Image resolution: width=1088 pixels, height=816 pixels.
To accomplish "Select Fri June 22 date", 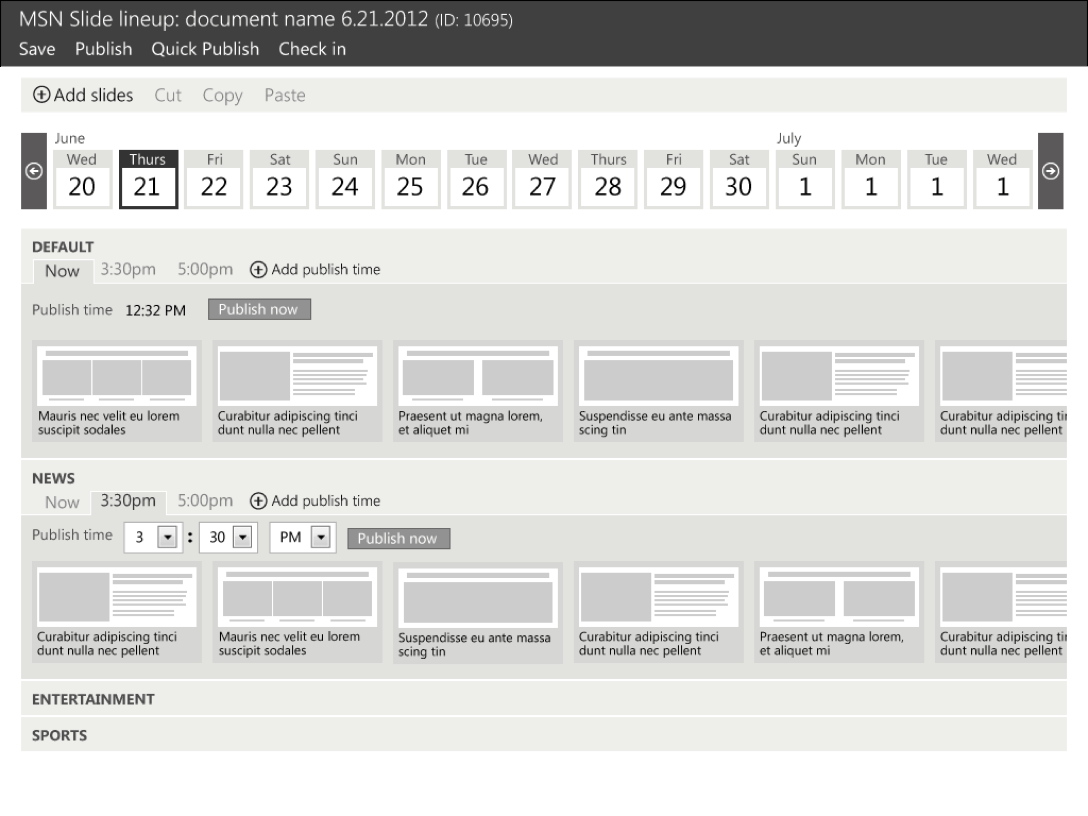I will [214, 179].
